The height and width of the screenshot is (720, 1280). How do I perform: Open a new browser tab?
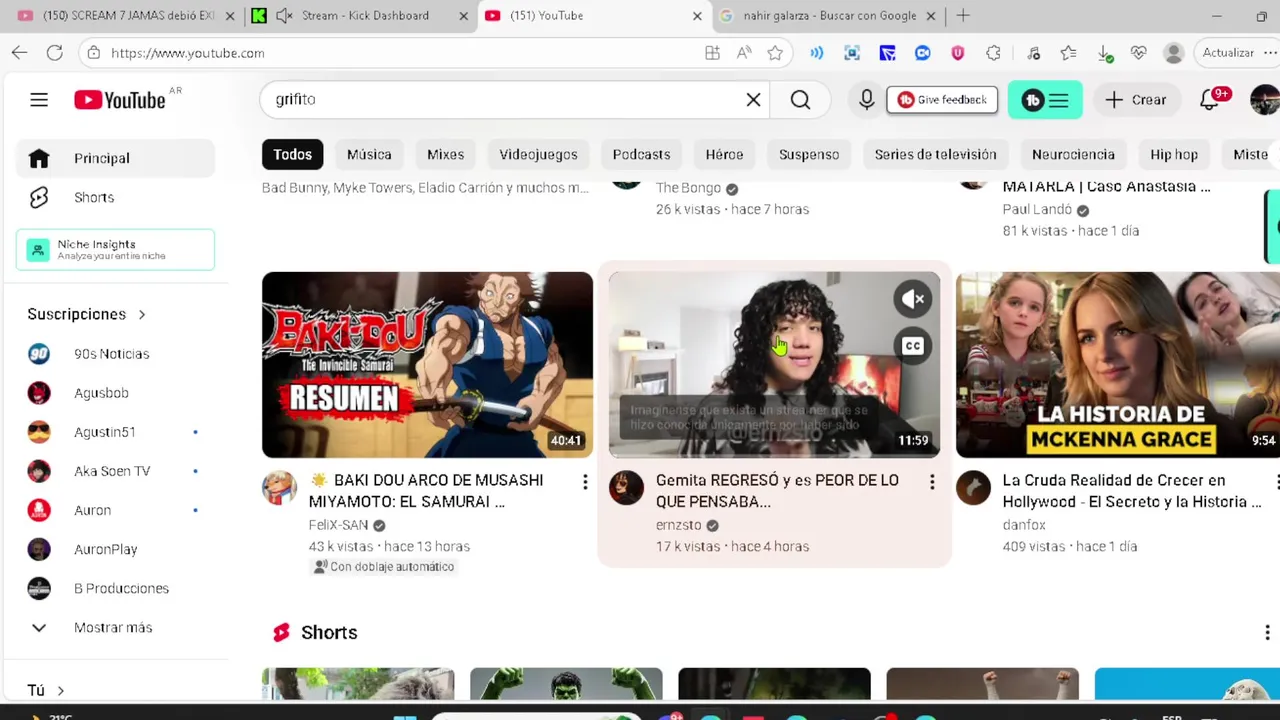(963, 16)
